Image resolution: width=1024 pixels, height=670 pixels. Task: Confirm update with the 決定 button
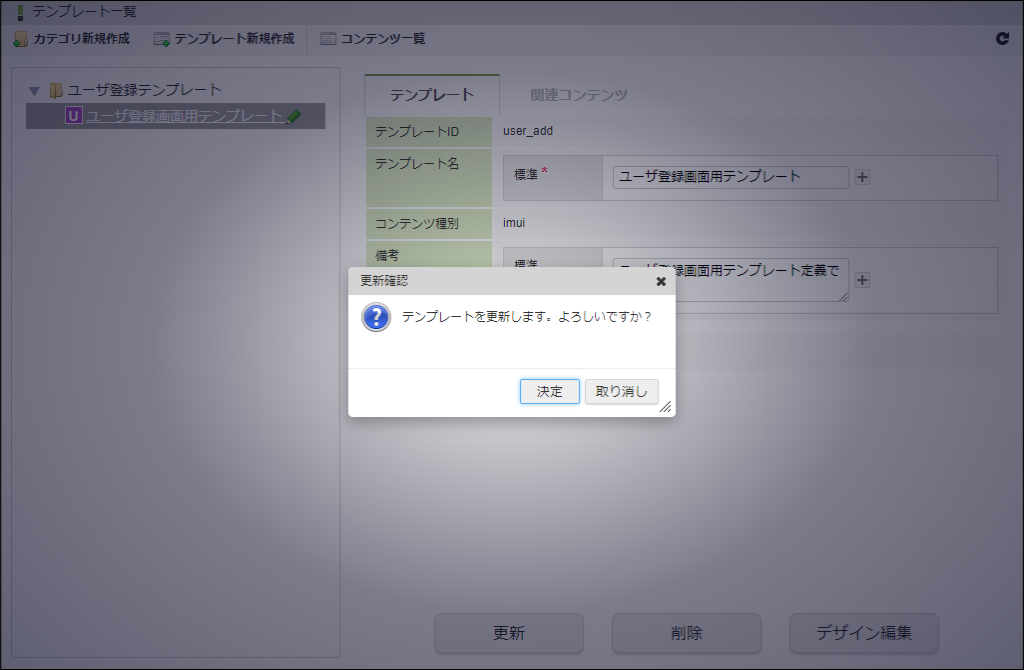[549, 391]
